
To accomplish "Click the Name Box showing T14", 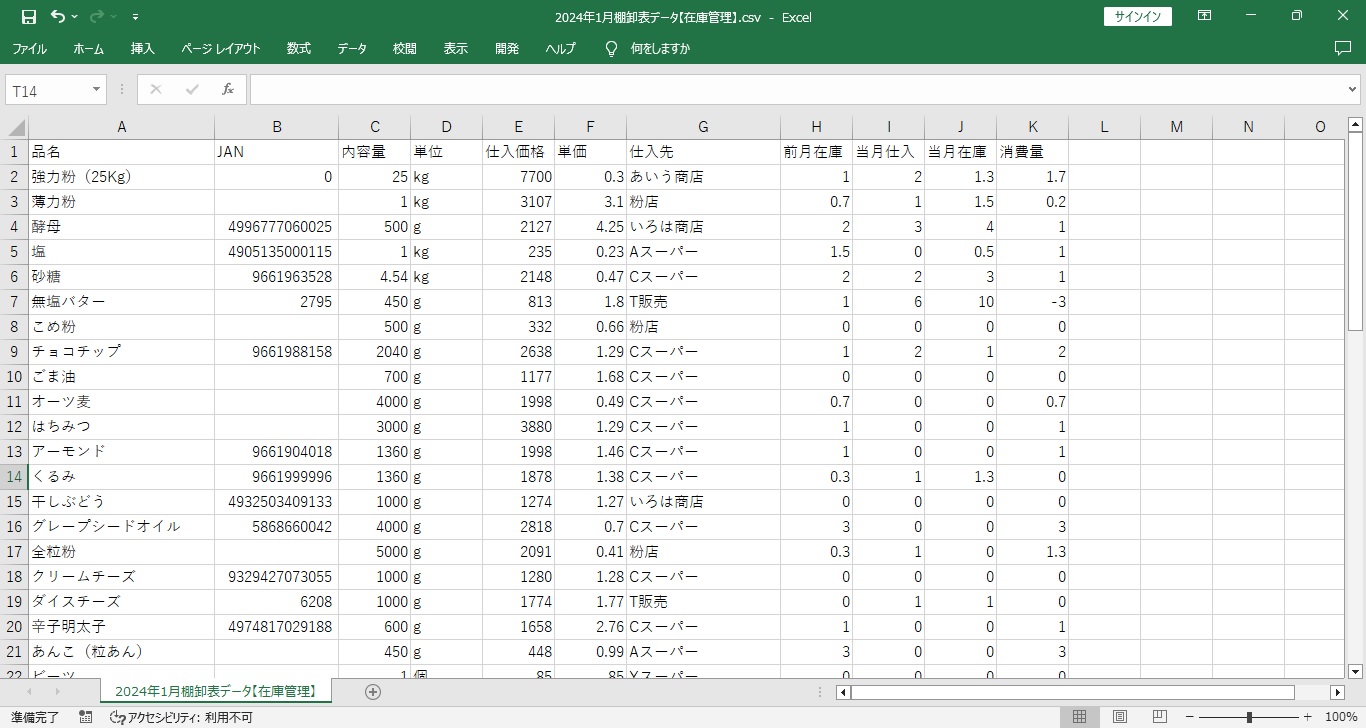I will click(47, 90).
